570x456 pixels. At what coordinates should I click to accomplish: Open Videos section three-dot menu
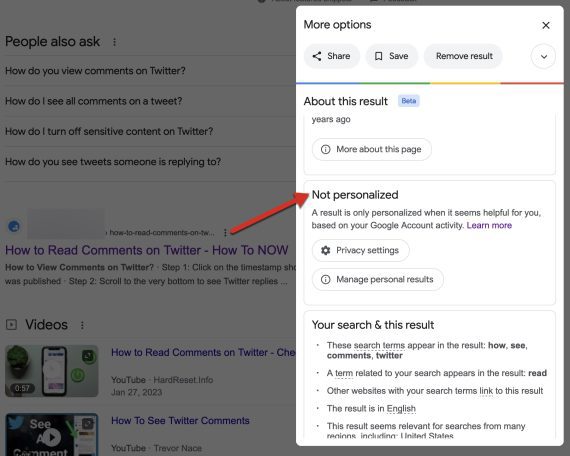click(x=82, y=325)
